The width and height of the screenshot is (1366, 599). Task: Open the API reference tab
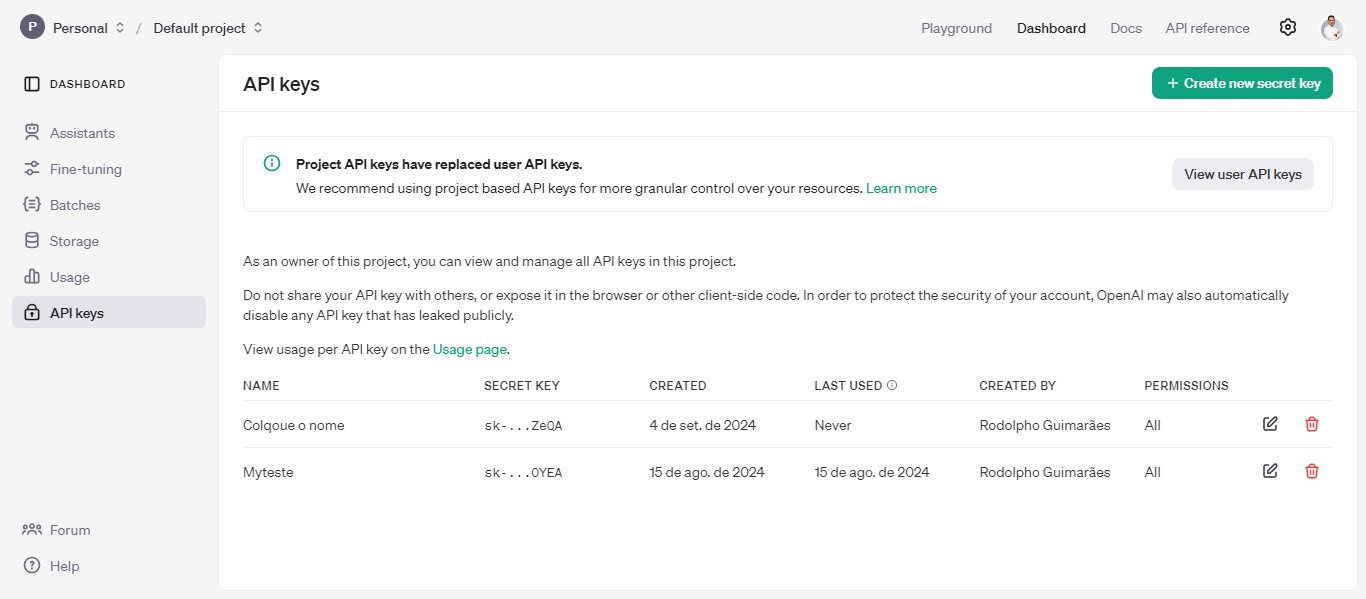click(x=1207, y=28)
